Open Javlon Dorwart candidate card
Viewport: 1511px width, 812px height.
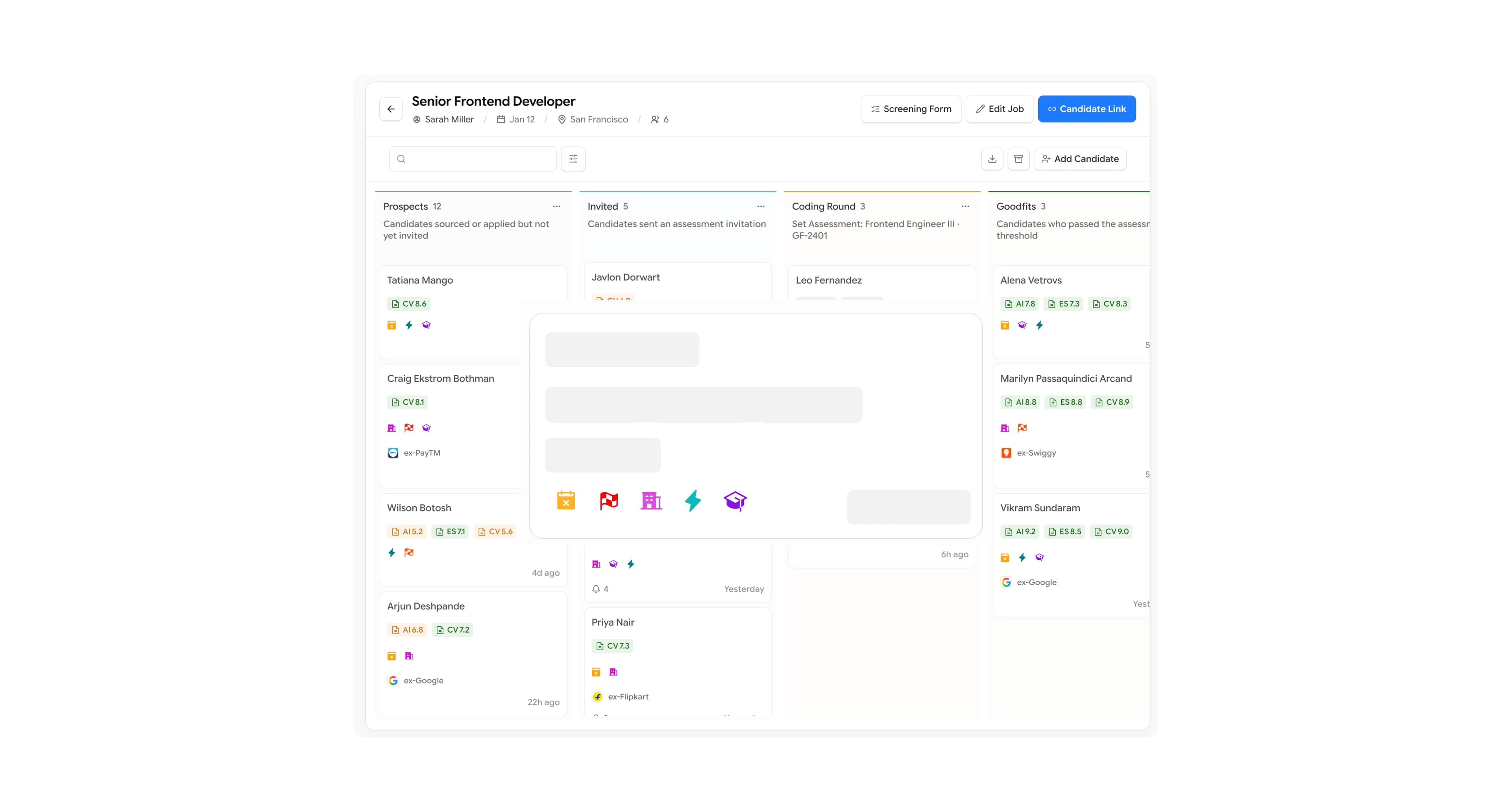[678, 281]
